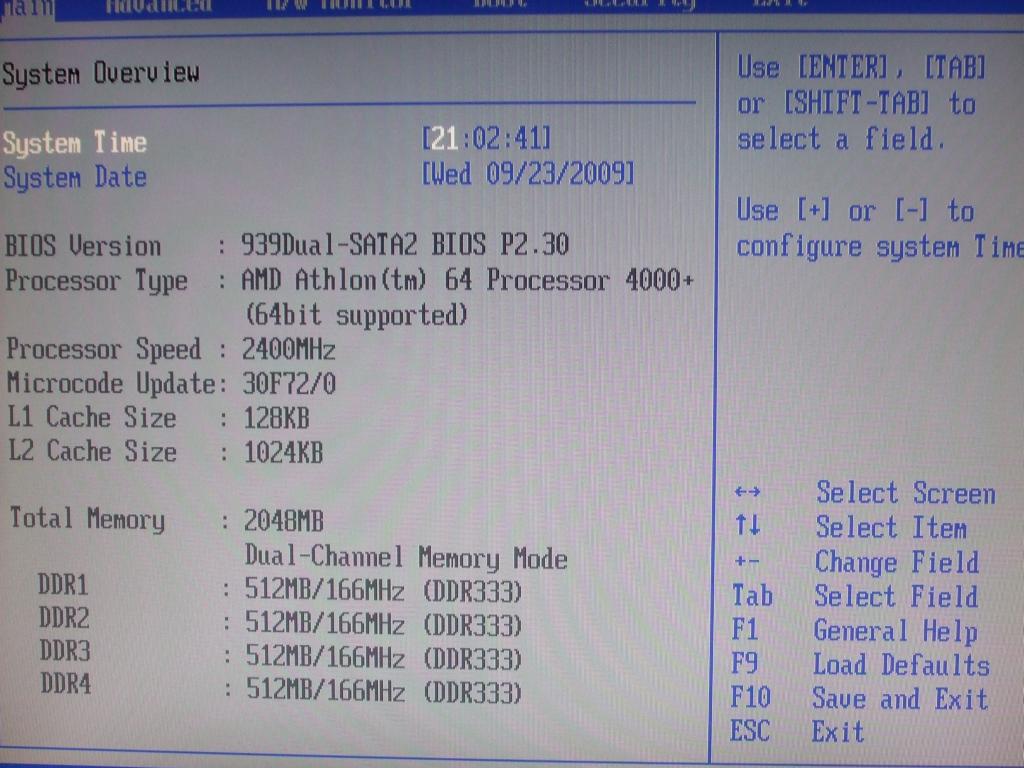This screenshot has height=768, width=1024.
Task: Click the Tab key label
Action: point(752,596)
